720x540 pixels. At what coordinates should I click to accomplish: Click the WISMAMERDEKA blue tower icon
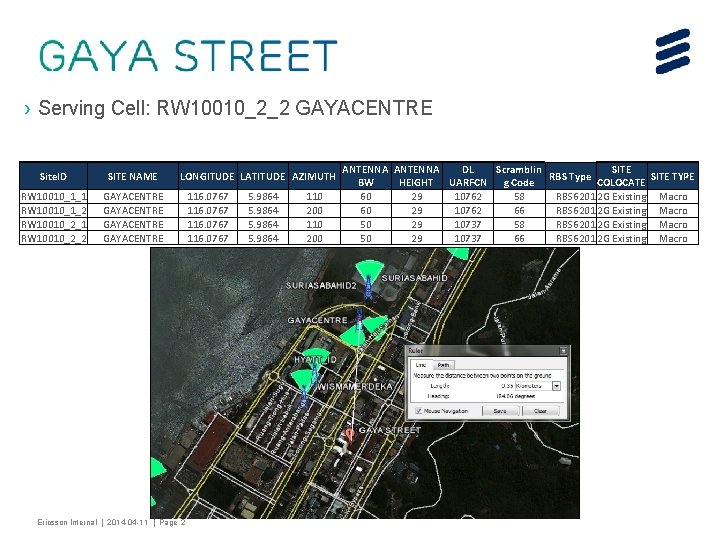point(304,396)
